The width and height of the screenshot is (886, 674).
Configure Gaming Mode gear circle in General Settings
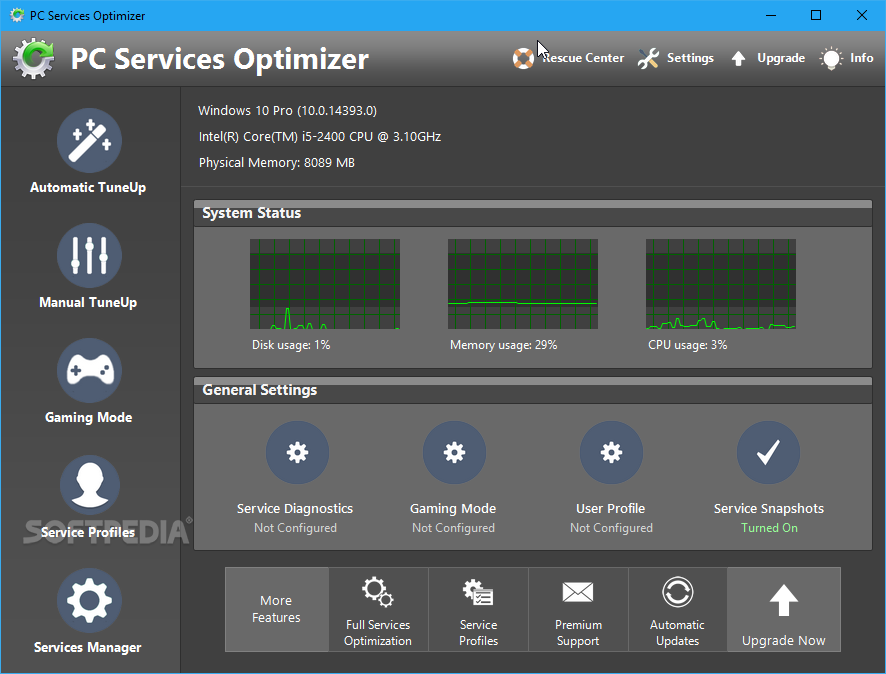click(454, 453)
